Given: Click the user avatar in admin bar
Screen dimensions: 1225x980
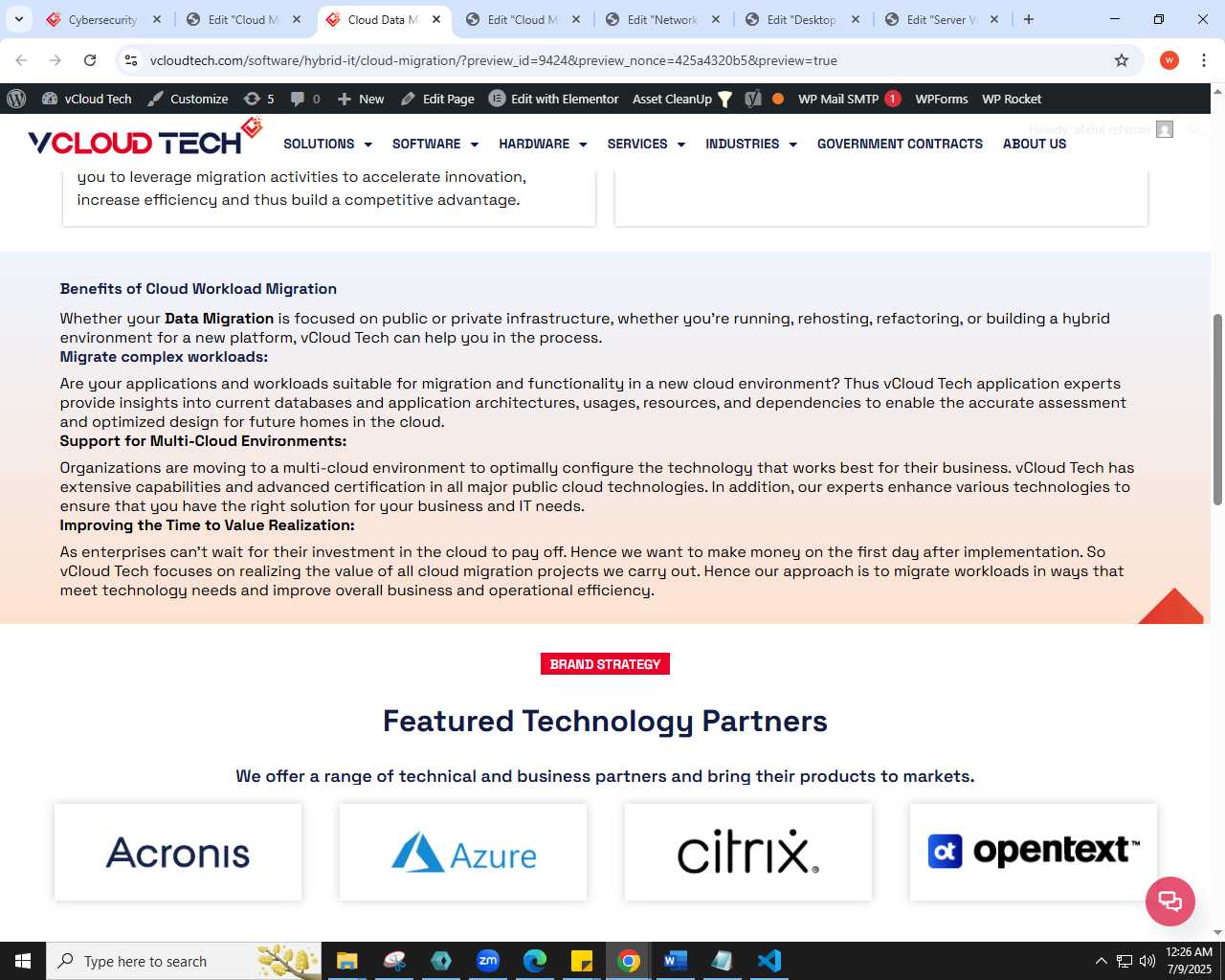Looking at the screenshot, I should (1165, 129).
